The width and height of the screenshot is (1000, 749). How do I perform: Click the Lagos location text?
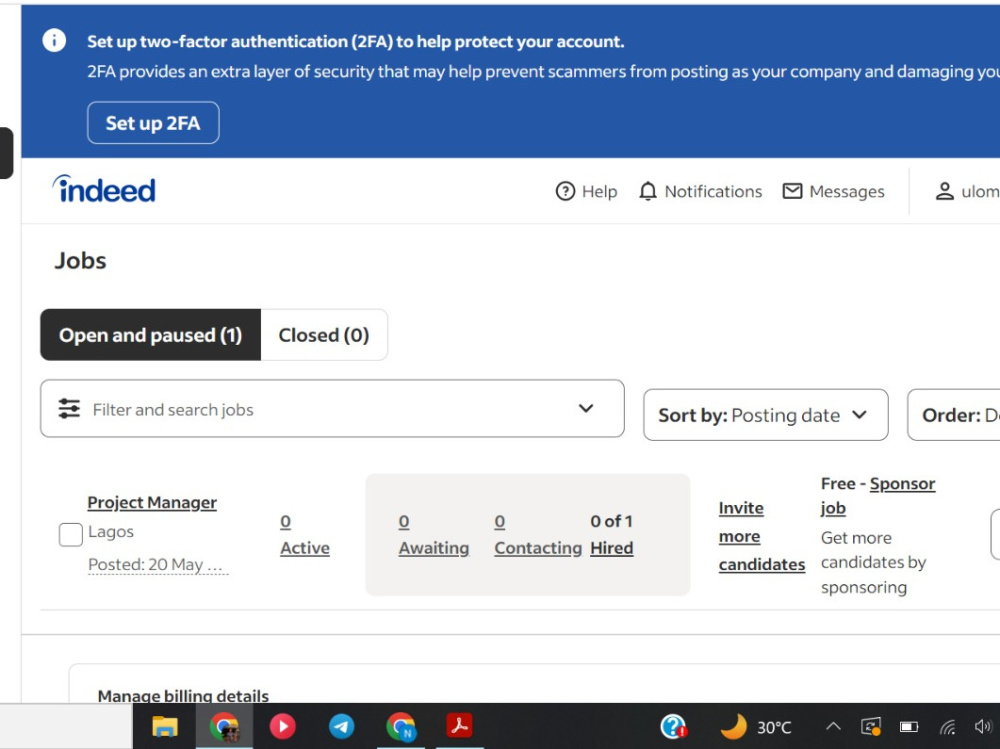click(x=111, y=531)
